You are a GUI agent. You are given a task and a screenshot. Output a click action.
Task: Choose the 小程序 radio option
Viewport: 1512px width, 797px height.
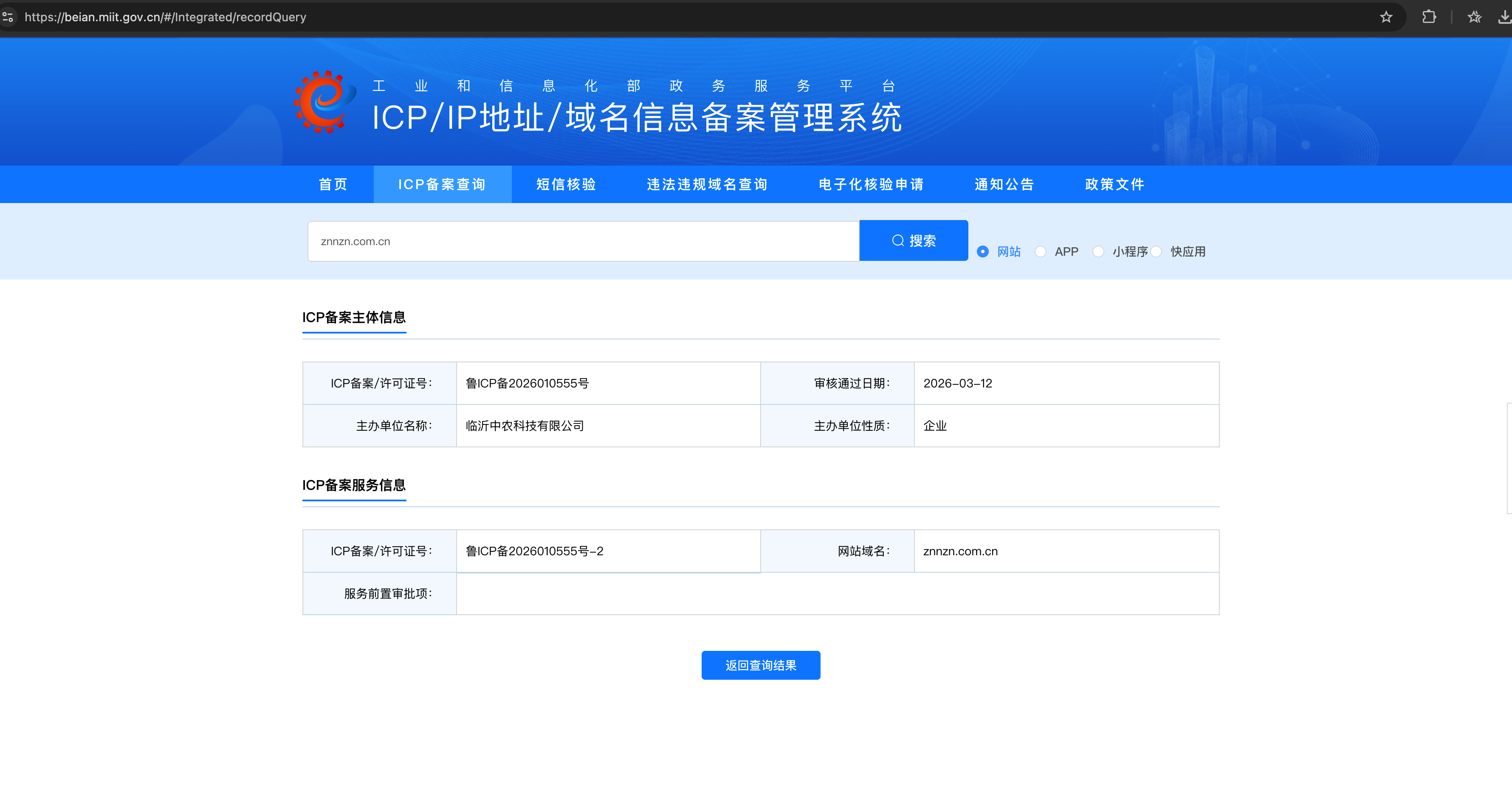1098,252
